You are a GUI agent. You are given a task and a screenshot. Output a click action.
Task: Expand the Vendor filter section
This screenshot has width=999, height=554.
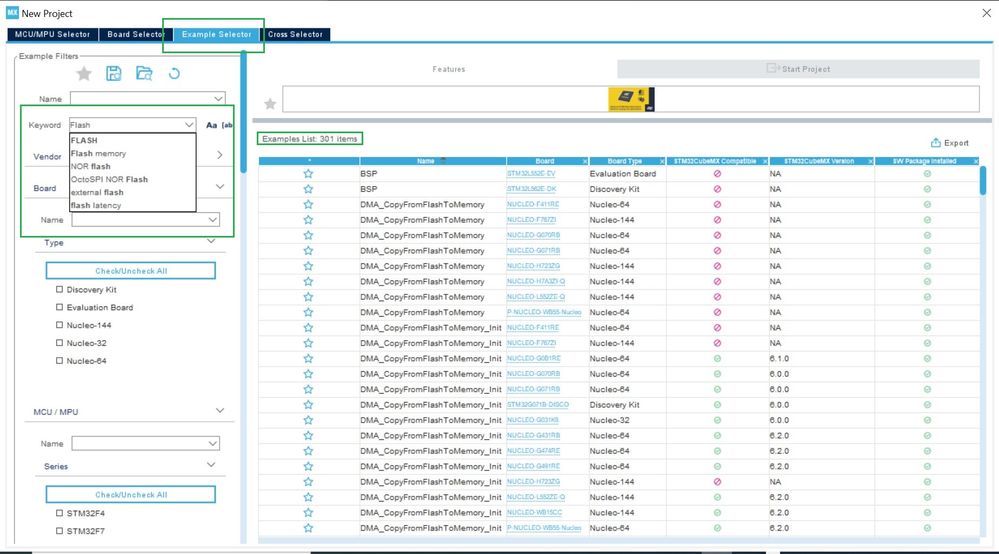220,155
